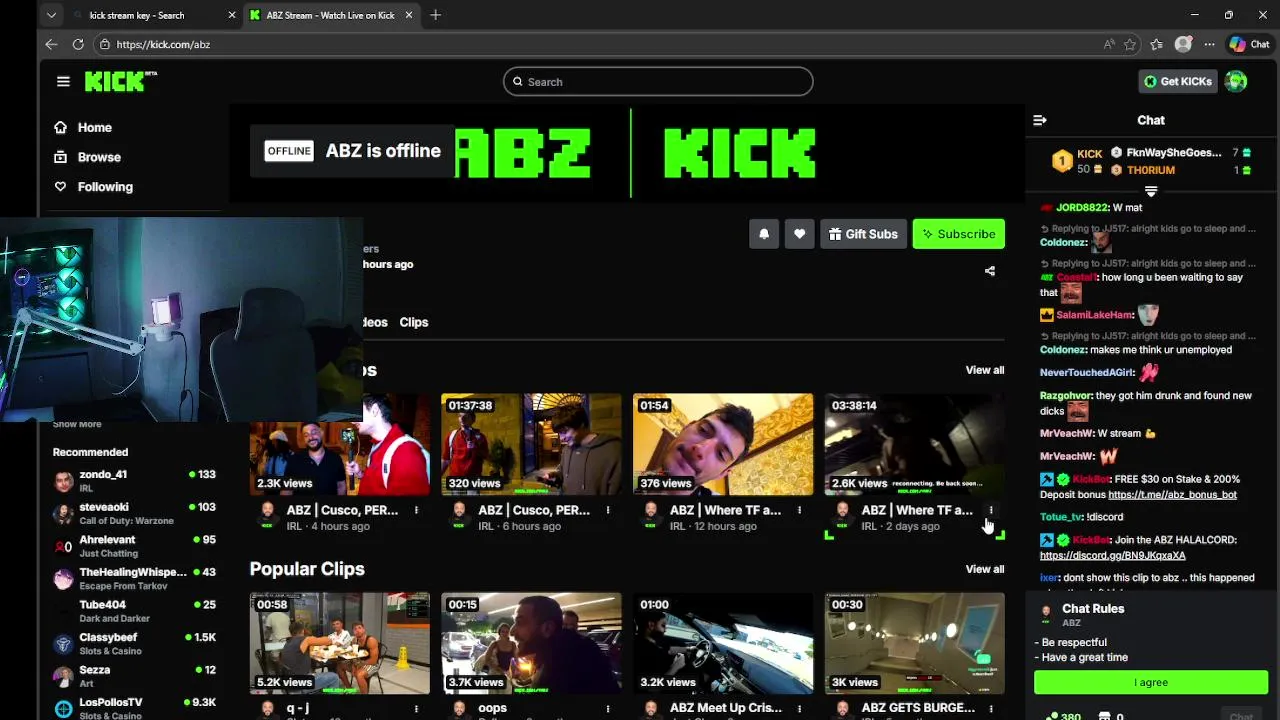The height and width of the screenshot is (720, 1280).
Task: Open Ahrelevant recommended channel
Action: [x=134, y=546]
